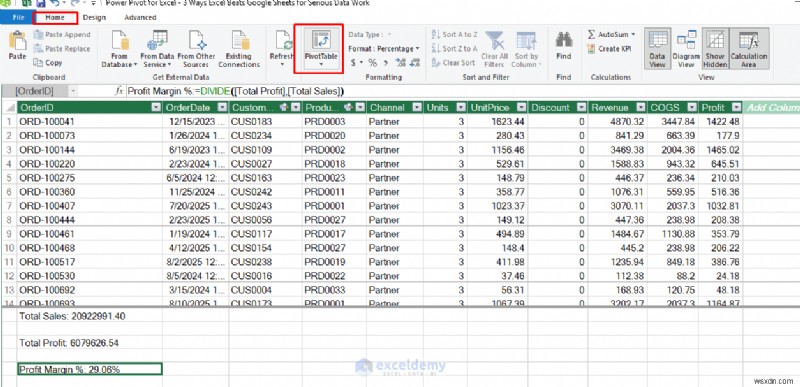
Task: Click the formula bar DIVIDE expression
Action: 272,91
